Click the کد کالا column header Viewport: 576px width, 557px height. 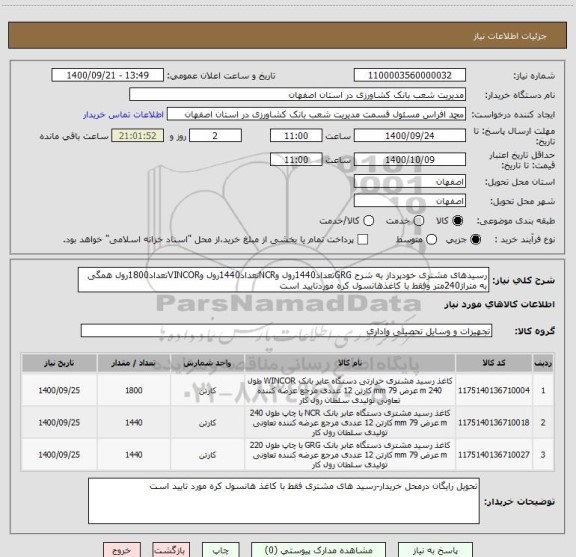pyautogui.click(x=494, y=363)
